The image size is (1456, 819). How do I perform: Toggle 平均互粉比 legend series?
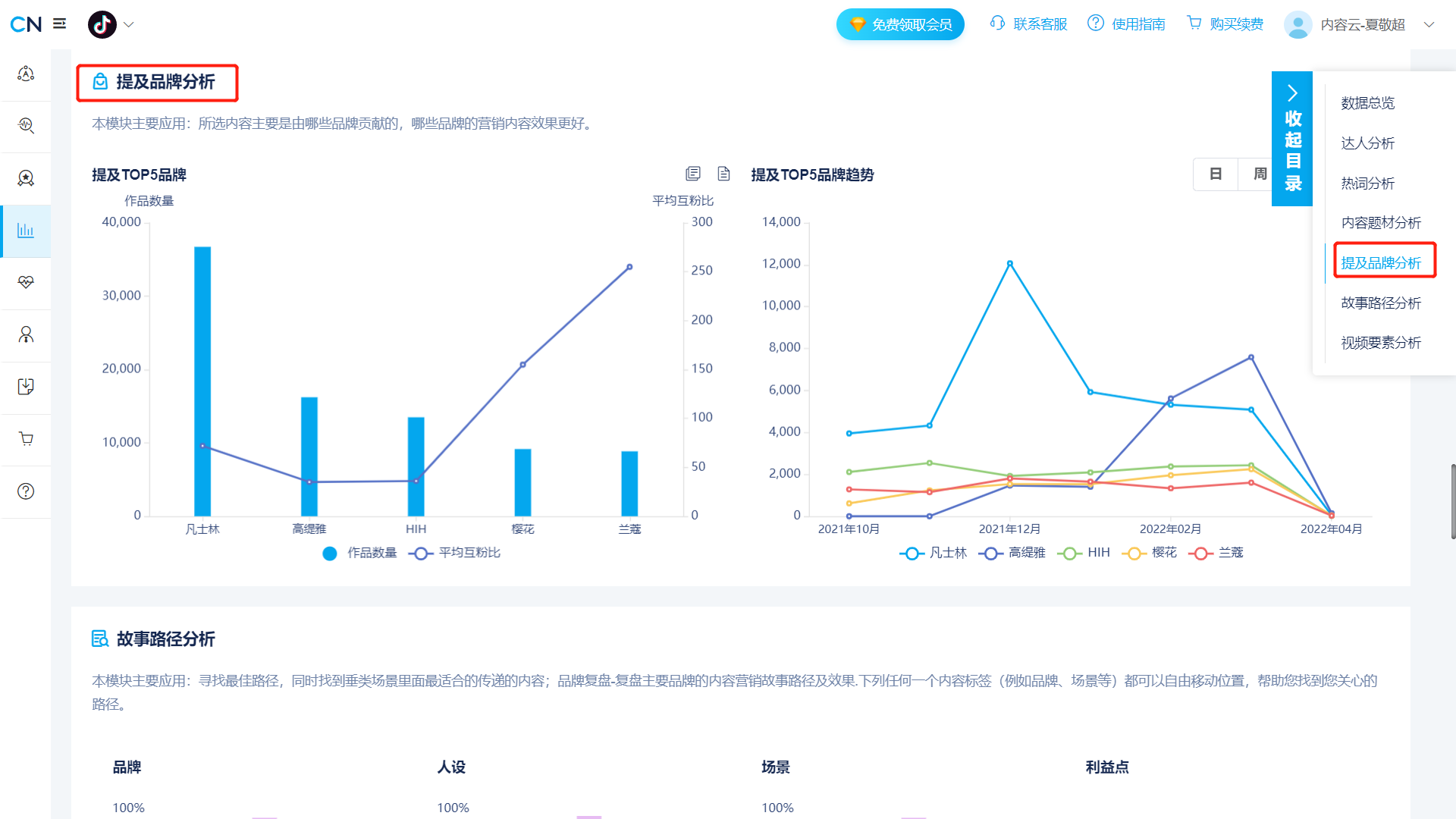pos(455,553)
